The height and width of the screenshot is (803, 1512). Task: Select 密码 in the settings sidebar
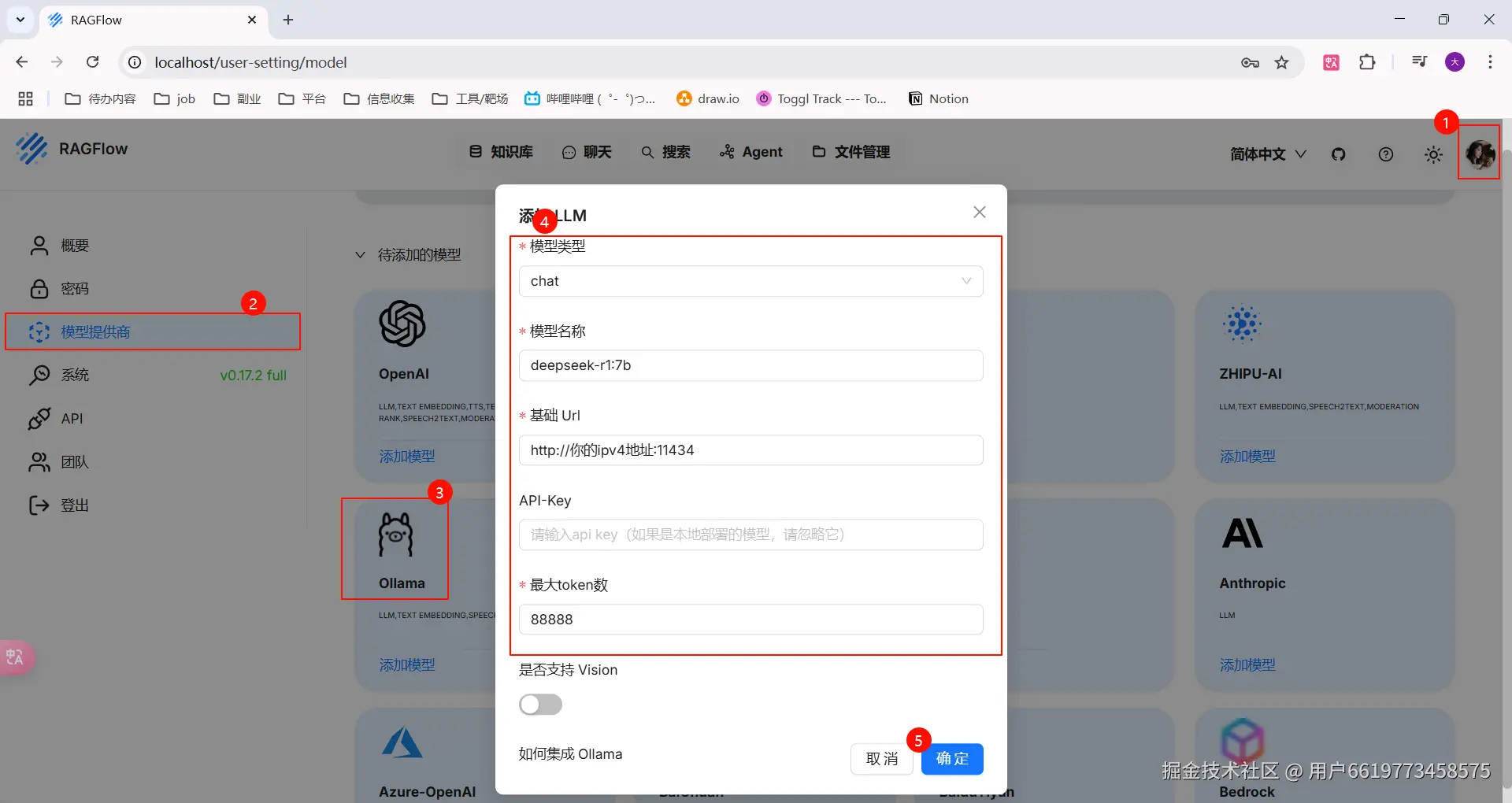click(154, 289)
